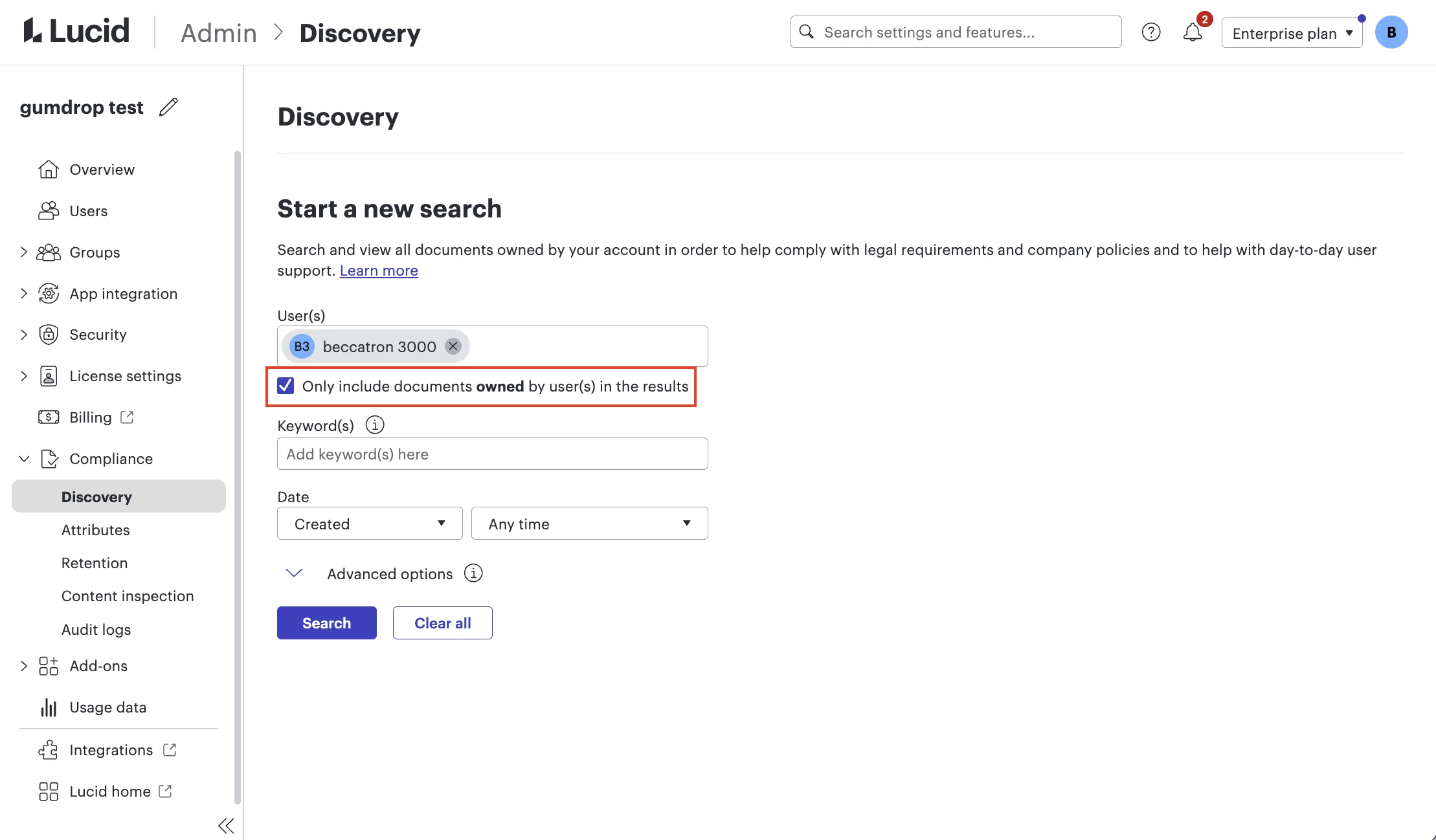The width and height of the screenshot is (1436, 840).
Task: Expand Advanced options section
Action: coord(295,573)
